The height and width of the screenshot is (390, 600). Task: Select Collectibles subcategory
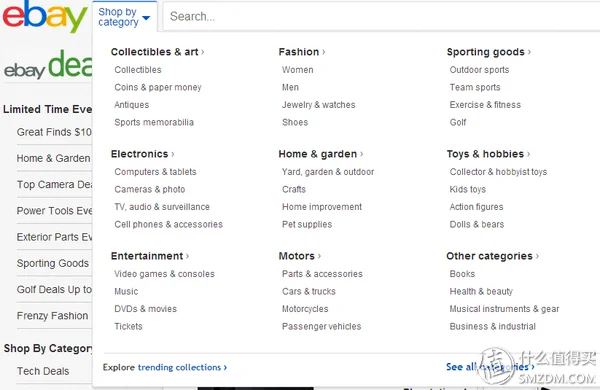(138, 70)
